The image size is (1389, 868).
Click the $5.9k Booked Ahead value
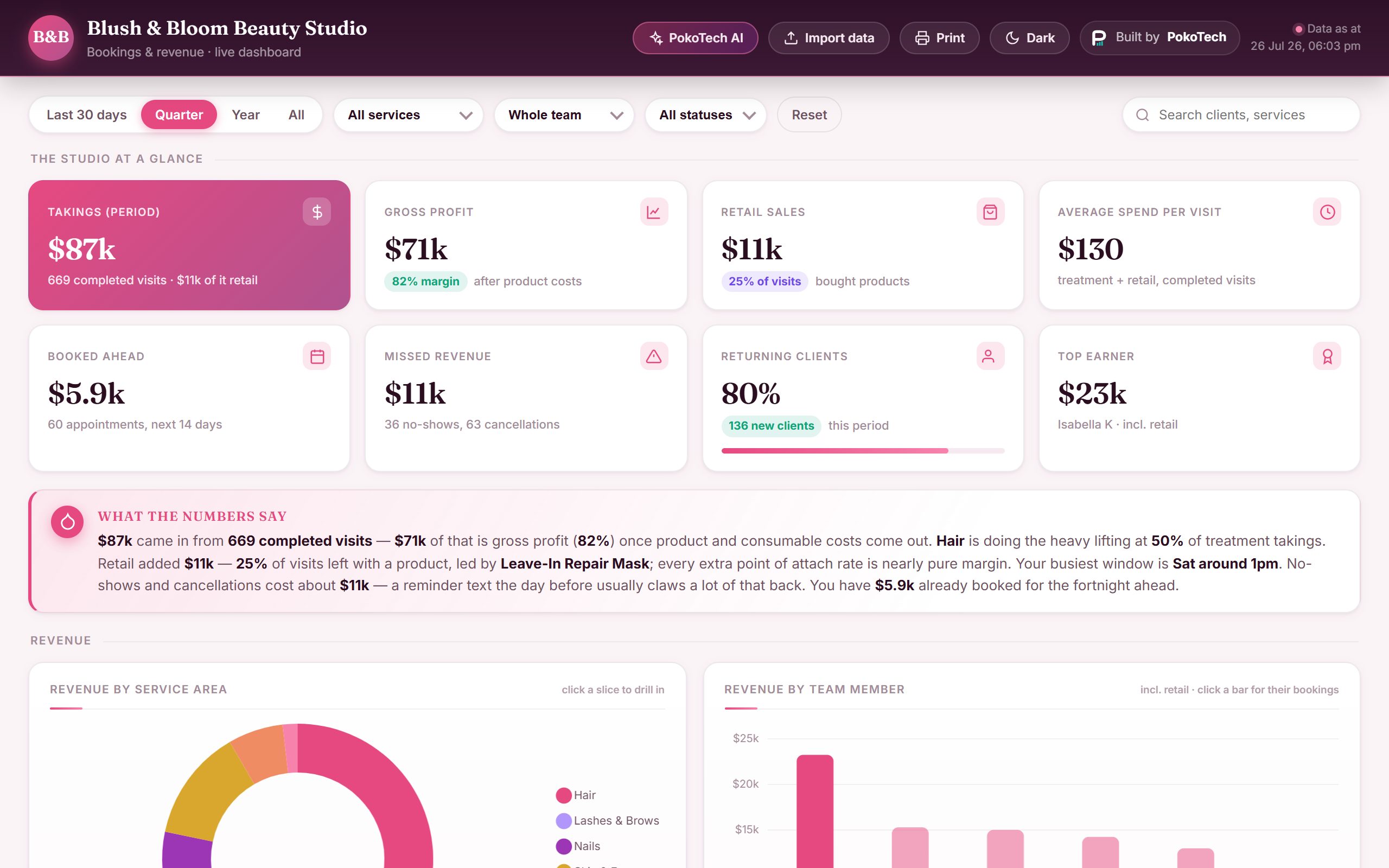pos(86,393)
